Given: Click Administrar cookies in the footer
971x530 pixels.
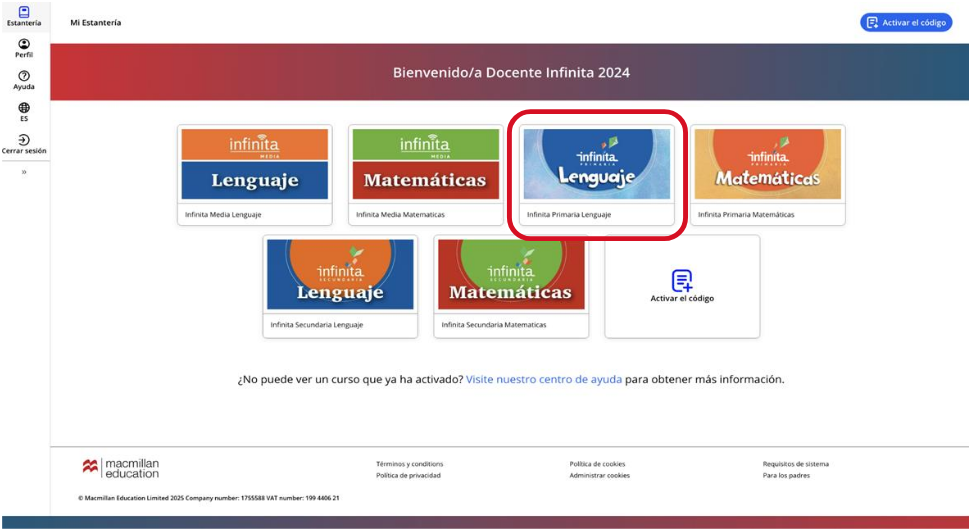Looking at the screenshot, I should point(599,476).
